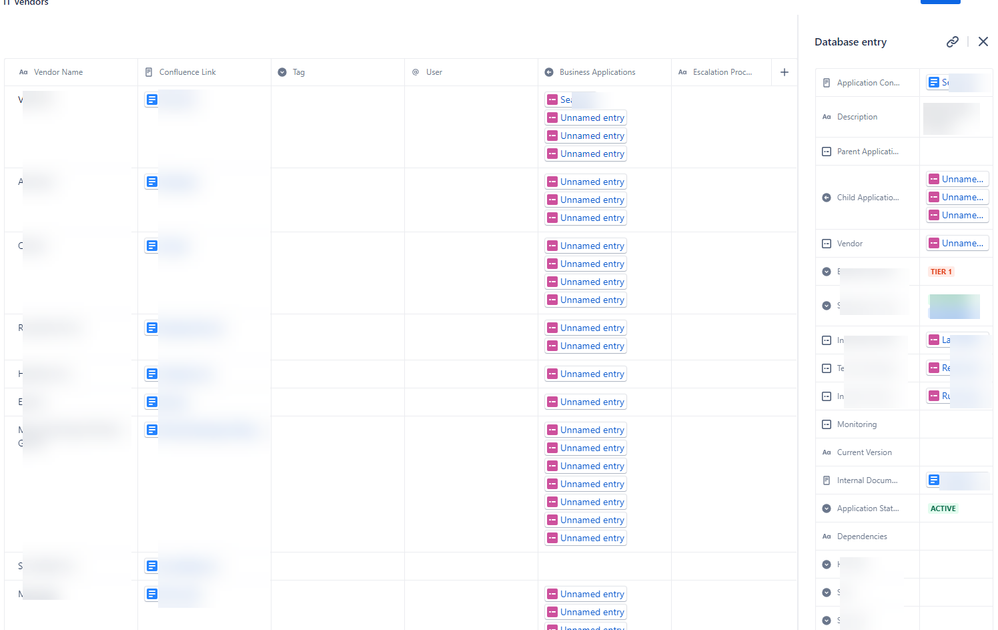
Task: Open the Tag column dropdown chevron
Action: 281,72
